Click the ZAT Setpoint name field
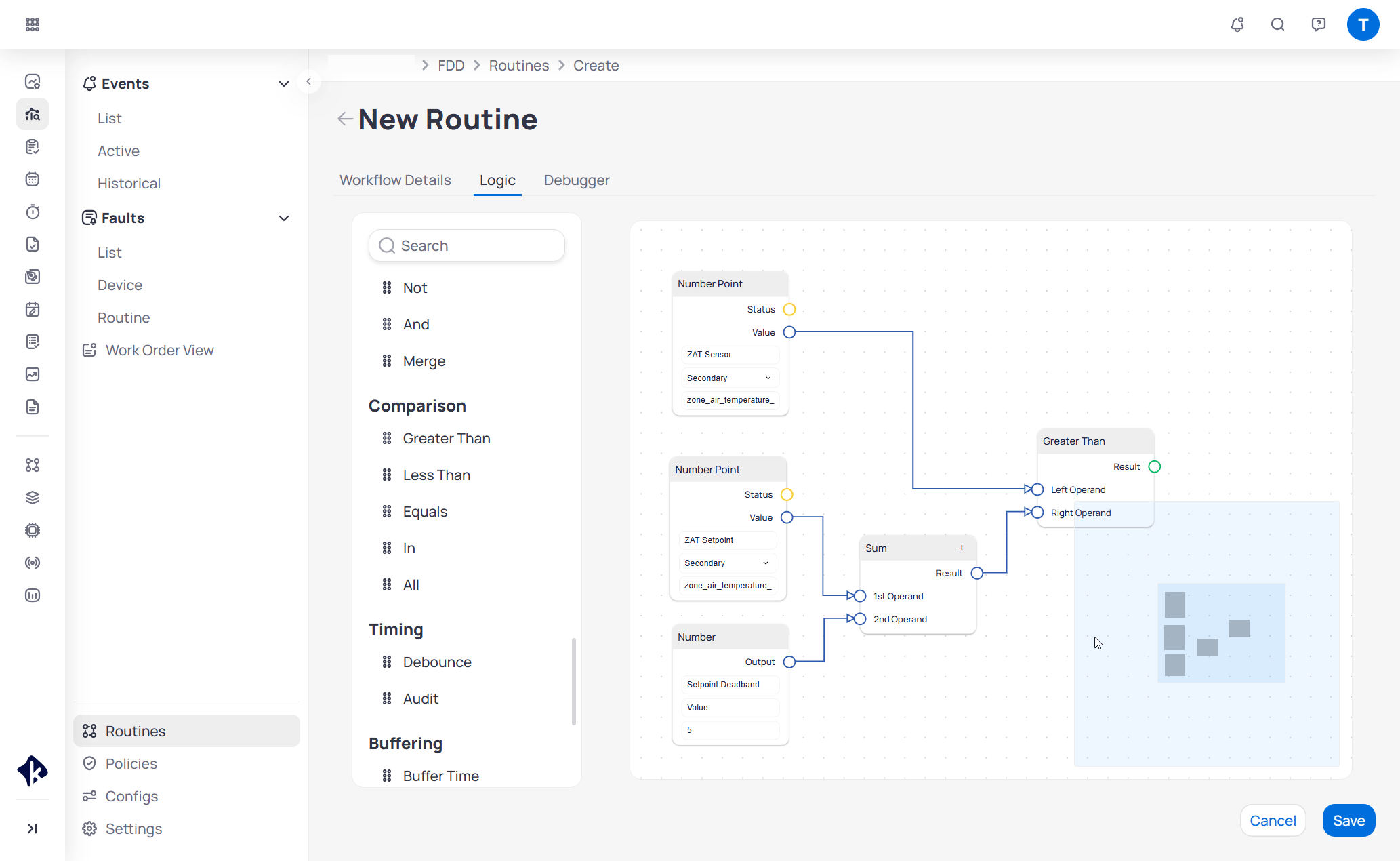The image size is (1400, 861). pos(727,540)
